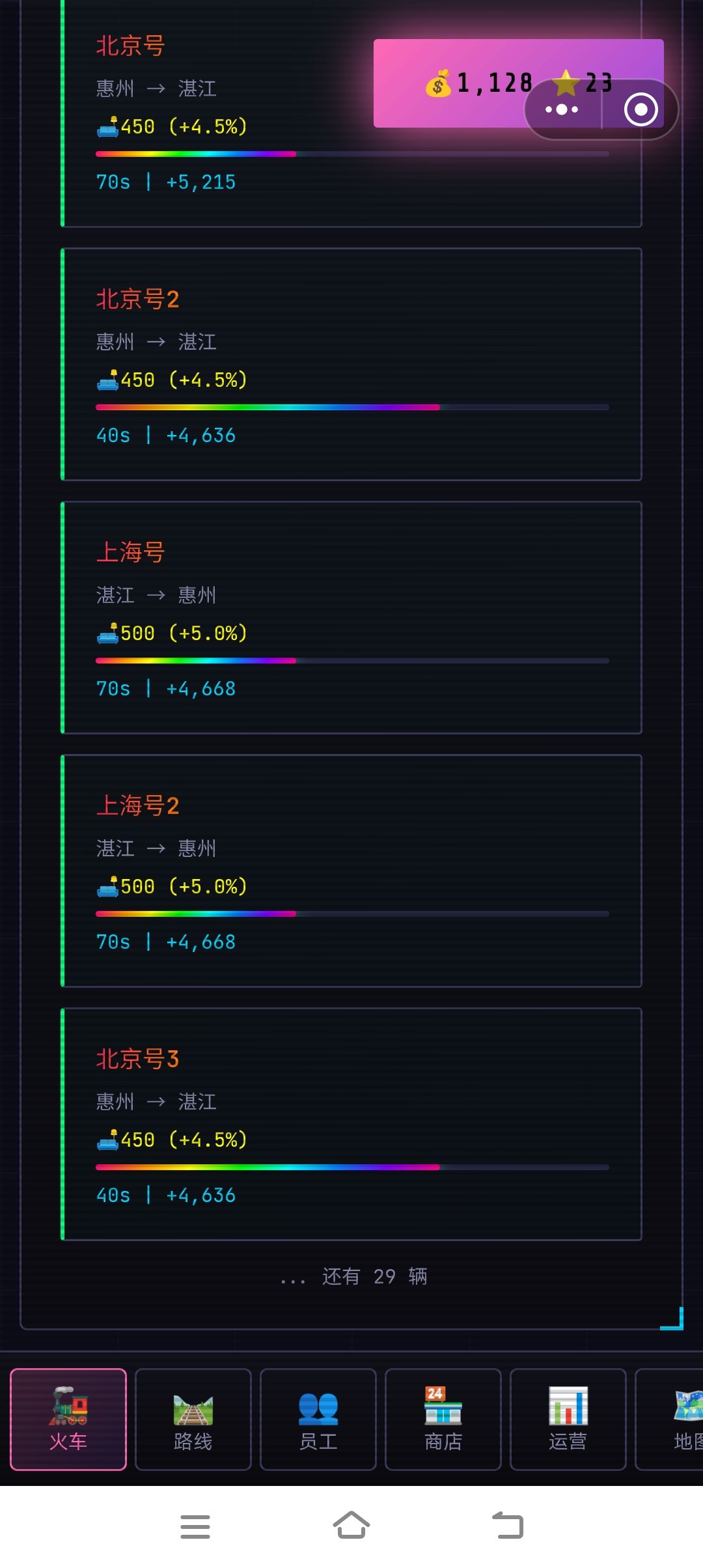Tap the 北京号 train title

pyautogui.click(x=130, y=46)
